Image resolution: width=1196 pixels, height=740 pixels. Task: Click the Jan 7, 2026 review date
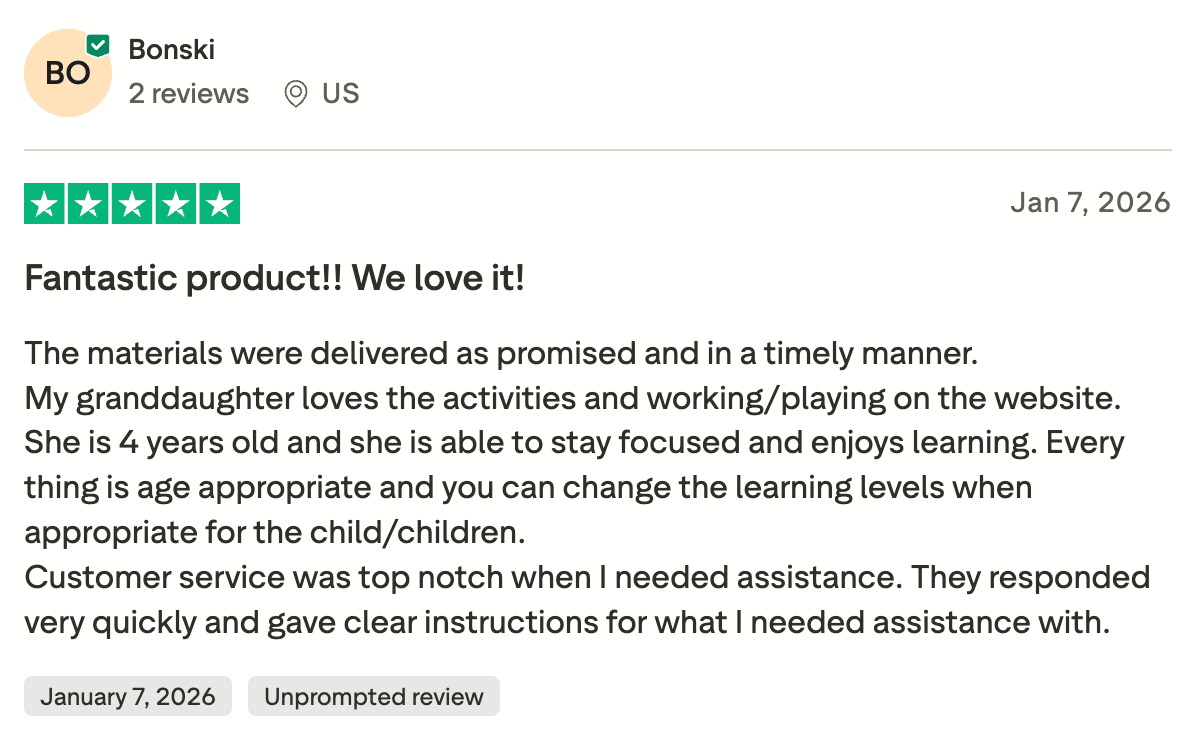(x=1089, y=203)
